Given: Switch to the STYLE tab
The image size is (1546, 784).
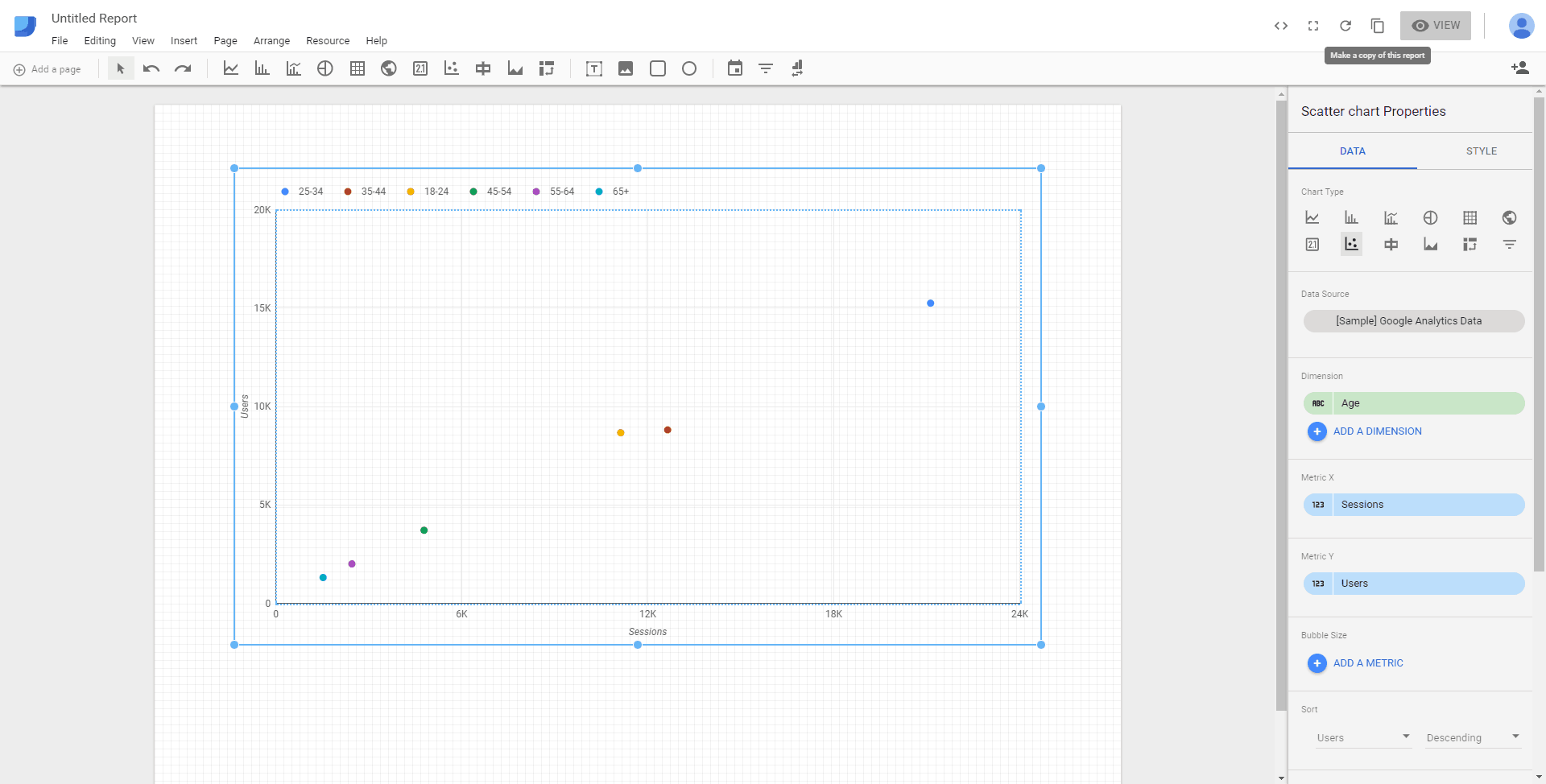Looking at the screenshot, I should pos(1482,151).
